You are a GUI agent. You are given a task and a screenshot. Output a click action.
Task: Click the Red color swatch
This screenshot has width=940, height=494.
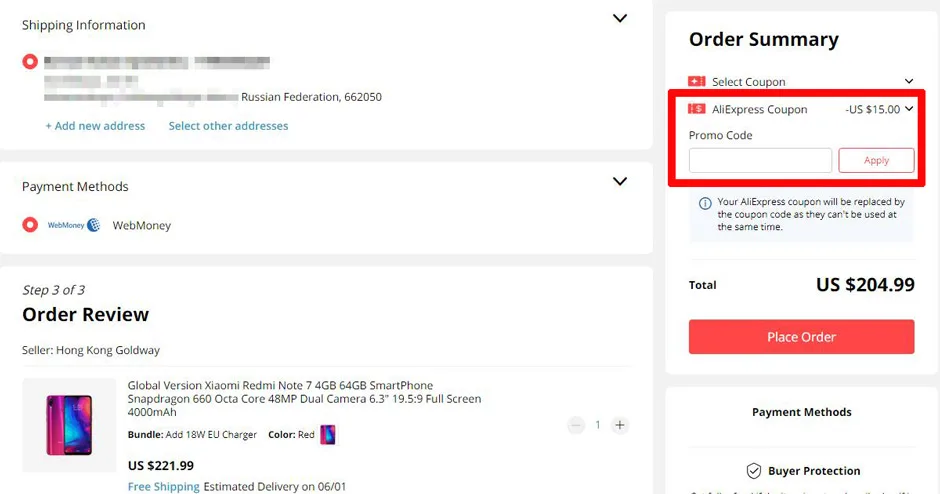click(328, 435)
